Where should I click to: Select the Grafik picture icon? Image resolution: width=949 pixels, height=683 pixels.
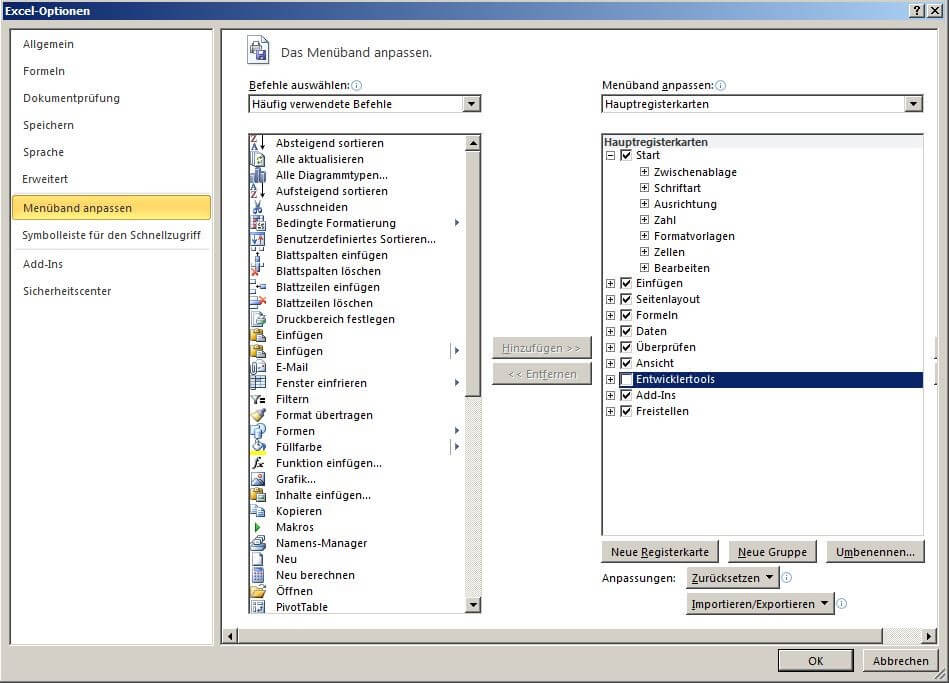pos(258,479)
